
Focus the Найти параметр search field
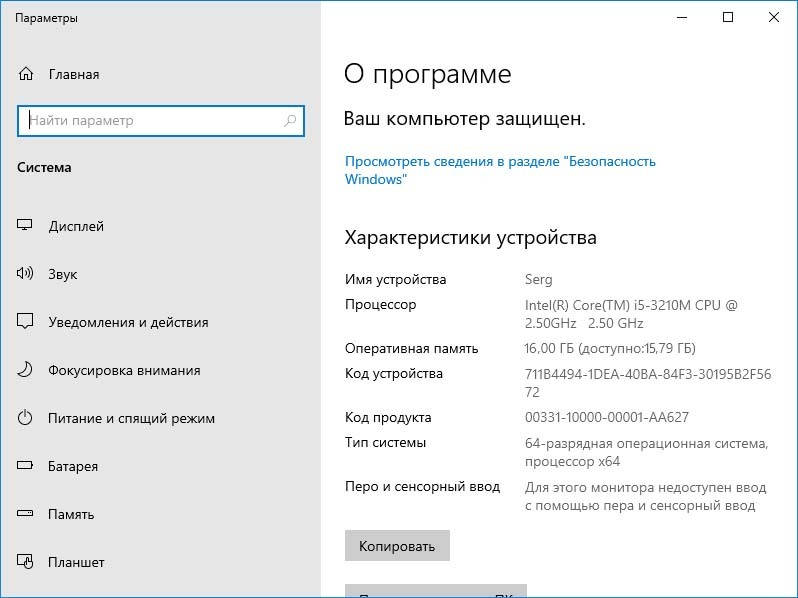coord(150,121)
